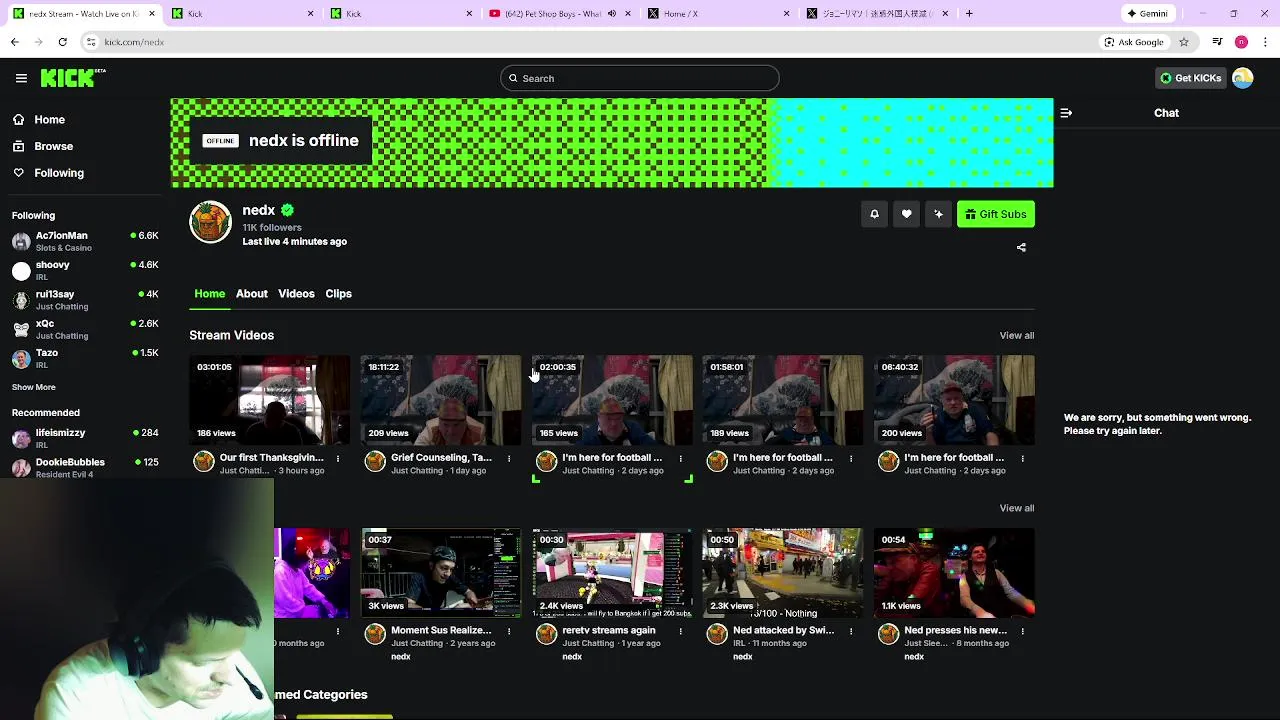The image size is (1280, 720).
Task: Click the sparkle icon beside Gift Subs
Action: 938,214
